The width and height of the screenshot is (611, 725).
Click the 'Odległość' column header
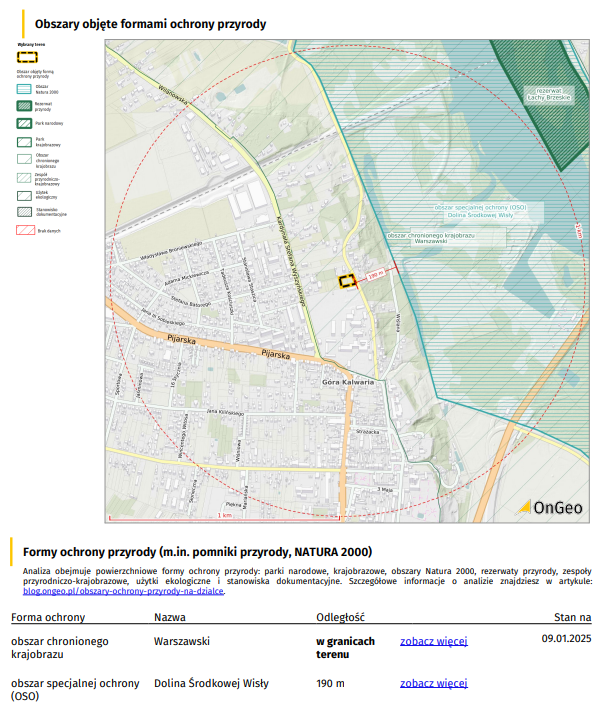(x=340, y=617)
